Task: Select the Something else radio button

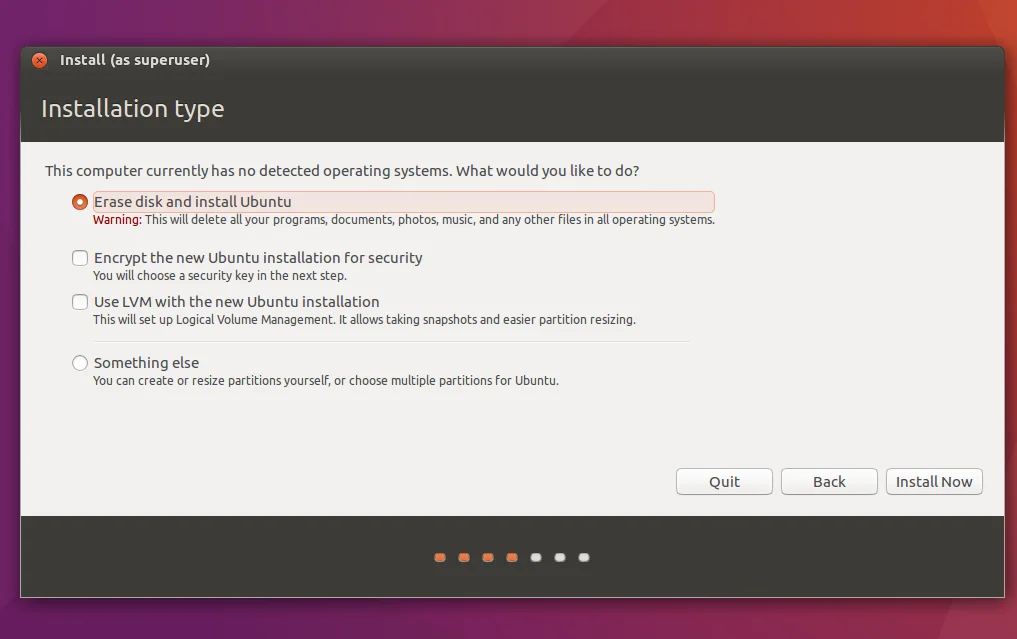Action: 80,363
